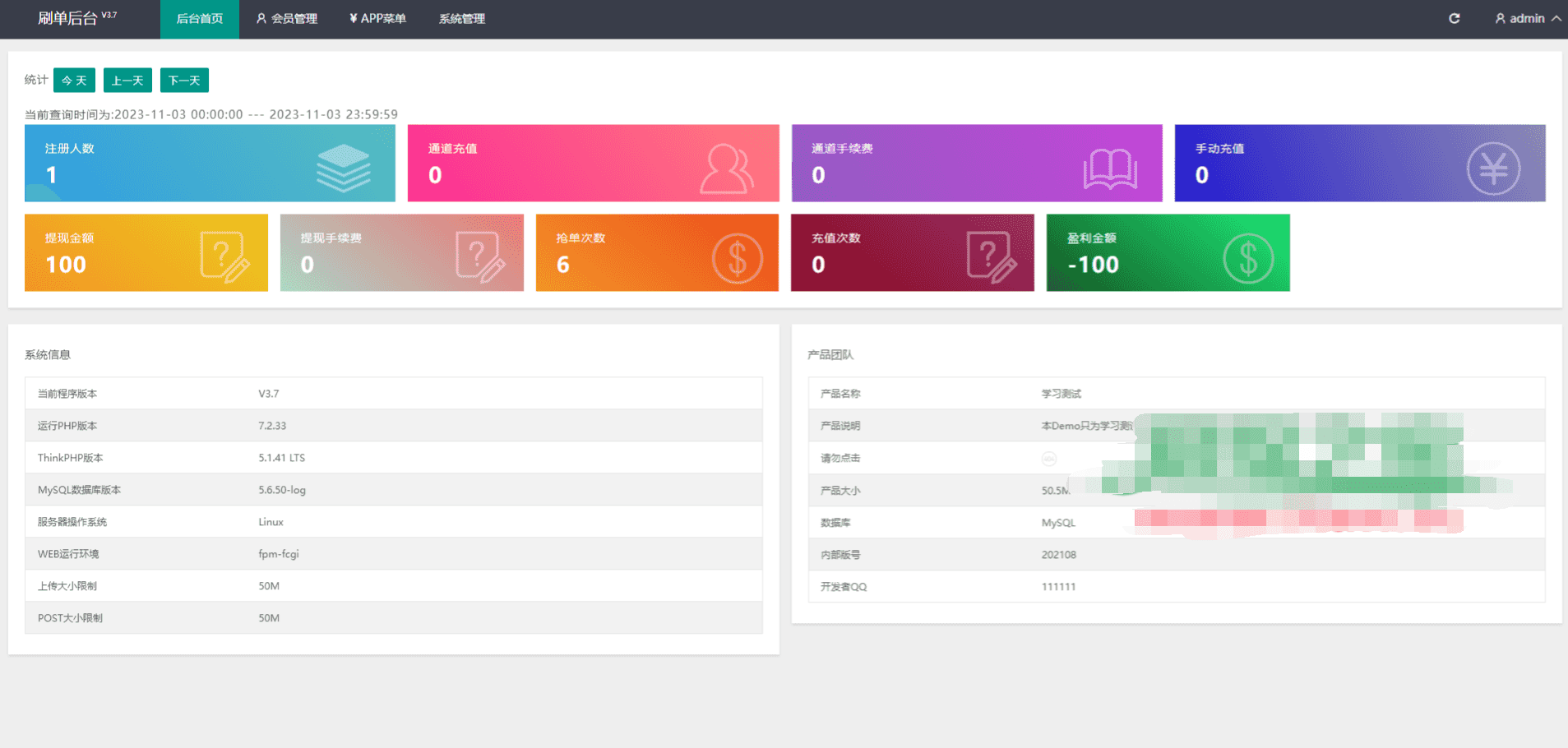Expand the 系统管理 menu
The height and width of the screenshot is (748, 1568).
point(462,19)
